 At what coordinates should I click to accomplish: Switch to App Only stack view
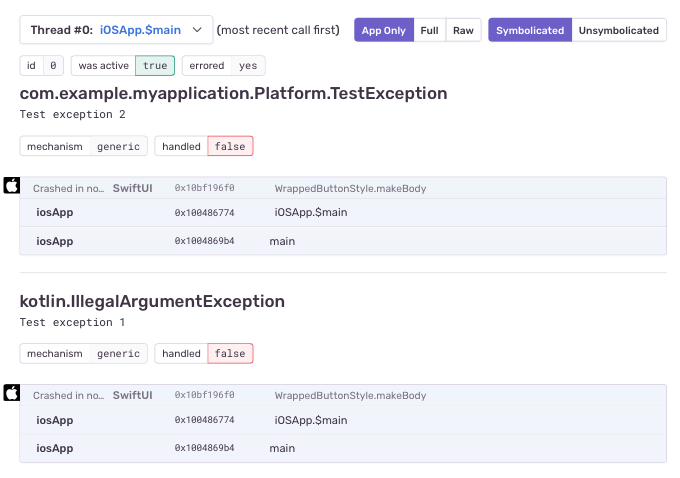pos(384,30)
